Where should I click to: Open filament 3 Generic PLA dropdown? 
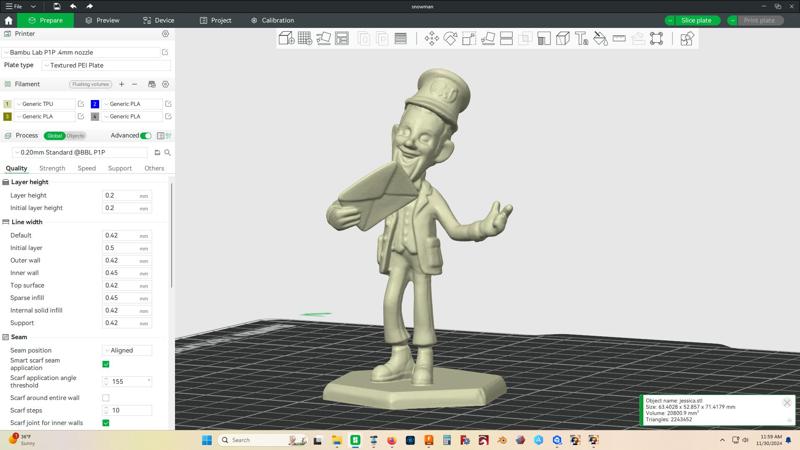pyautogui.click(x=45, y=116)
